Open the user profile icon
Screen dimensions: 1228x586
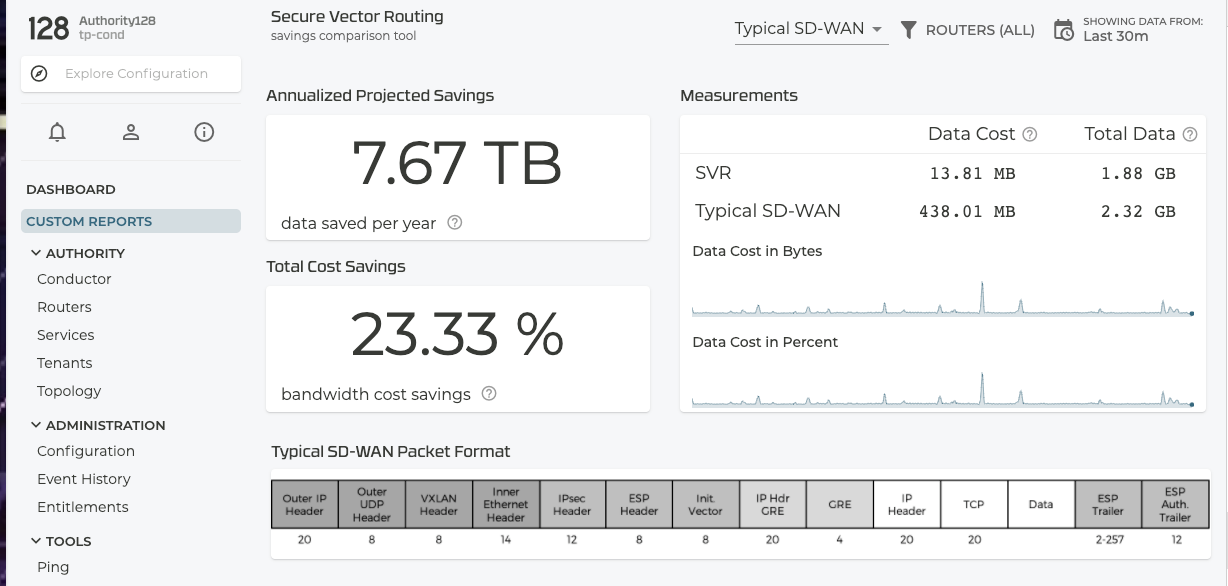(131, 132)
